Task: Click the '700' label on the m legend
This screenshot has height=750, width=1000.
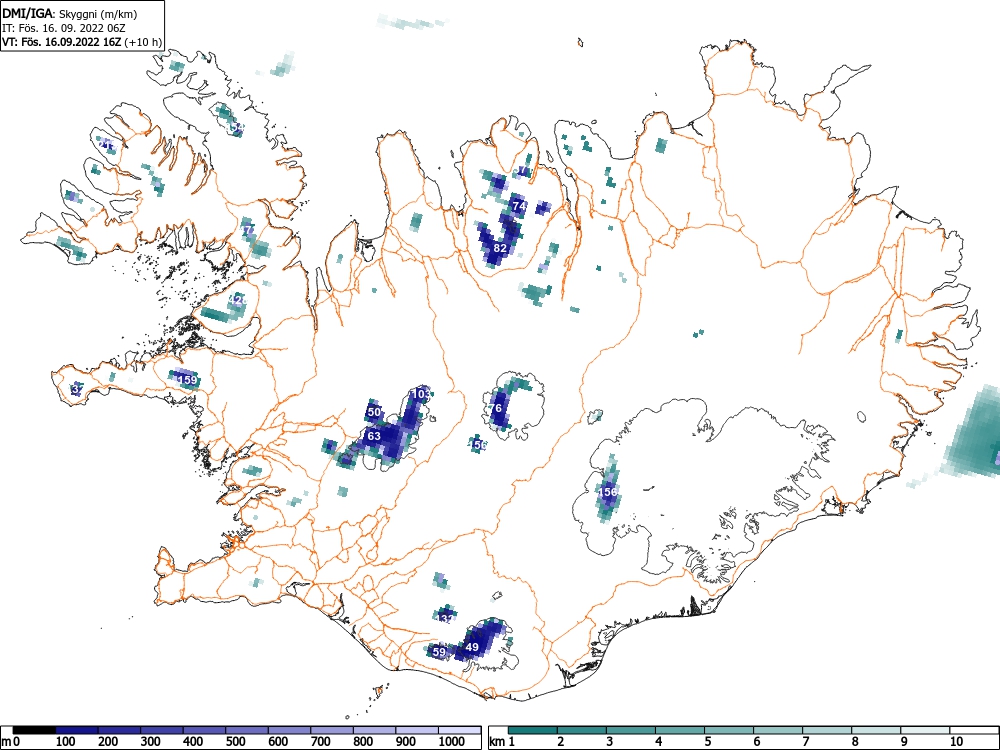Action: click(x=321, y=742)
